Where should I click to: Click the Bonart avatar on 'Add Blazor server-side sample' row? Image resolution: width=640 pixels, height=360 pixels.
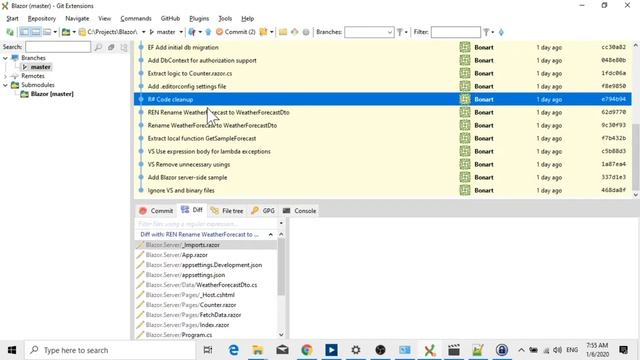point(464,177)
